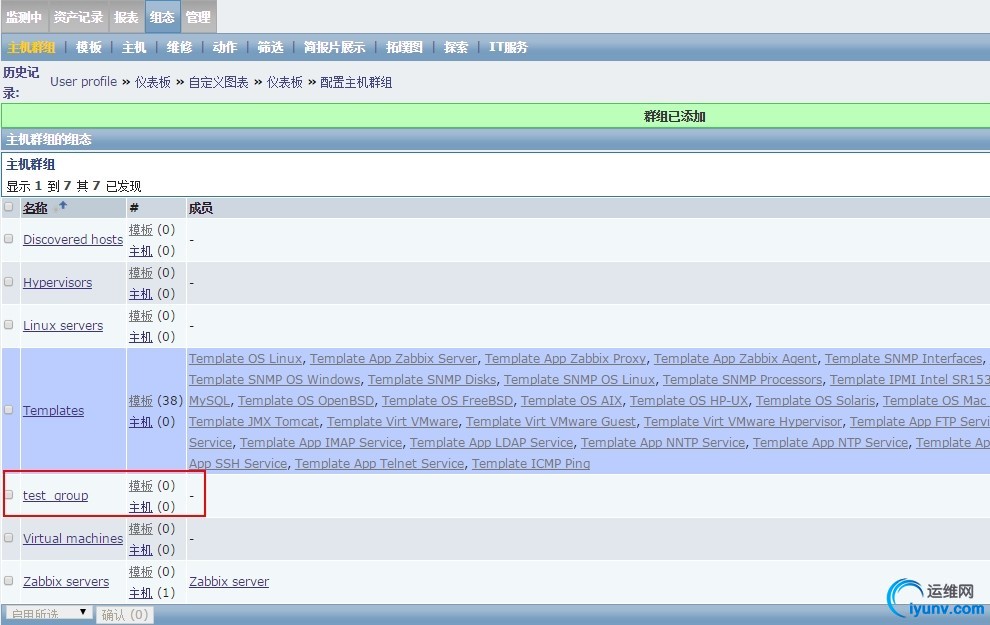Sort by the 名称 column header

(35, 208)
